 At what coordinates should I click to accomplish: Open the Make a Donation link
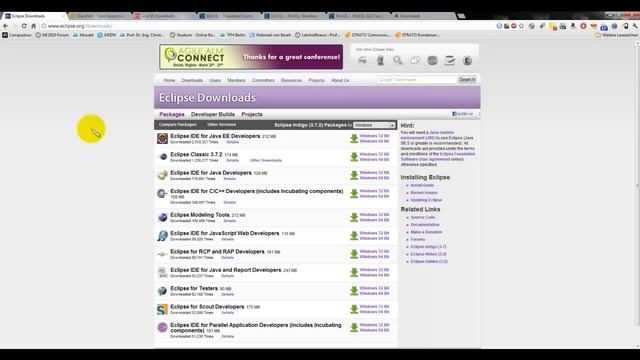(x=426, y=232)
